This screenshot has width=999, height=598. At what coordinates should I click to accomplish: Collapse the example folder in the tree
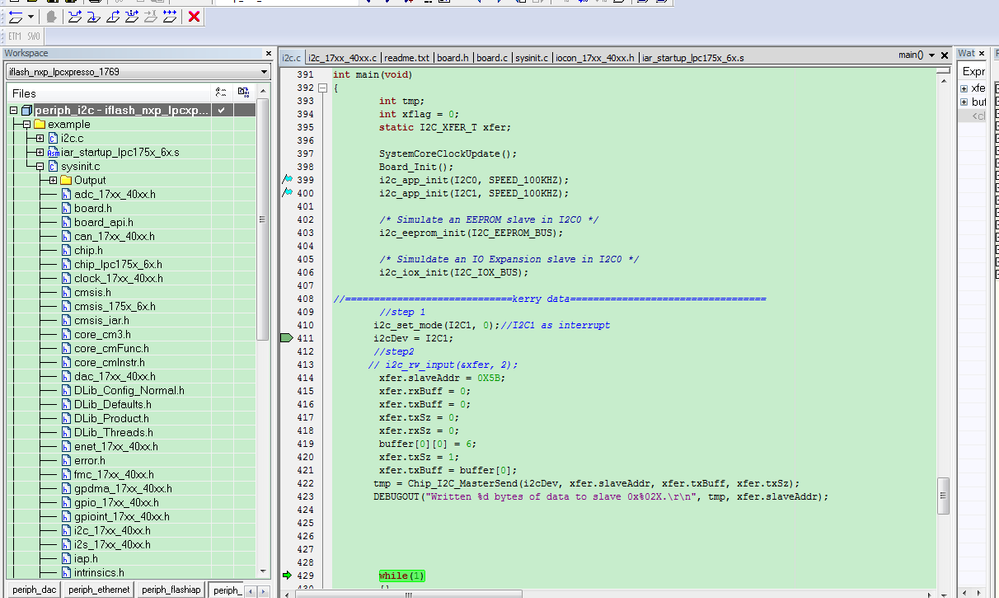click(27, 124)
